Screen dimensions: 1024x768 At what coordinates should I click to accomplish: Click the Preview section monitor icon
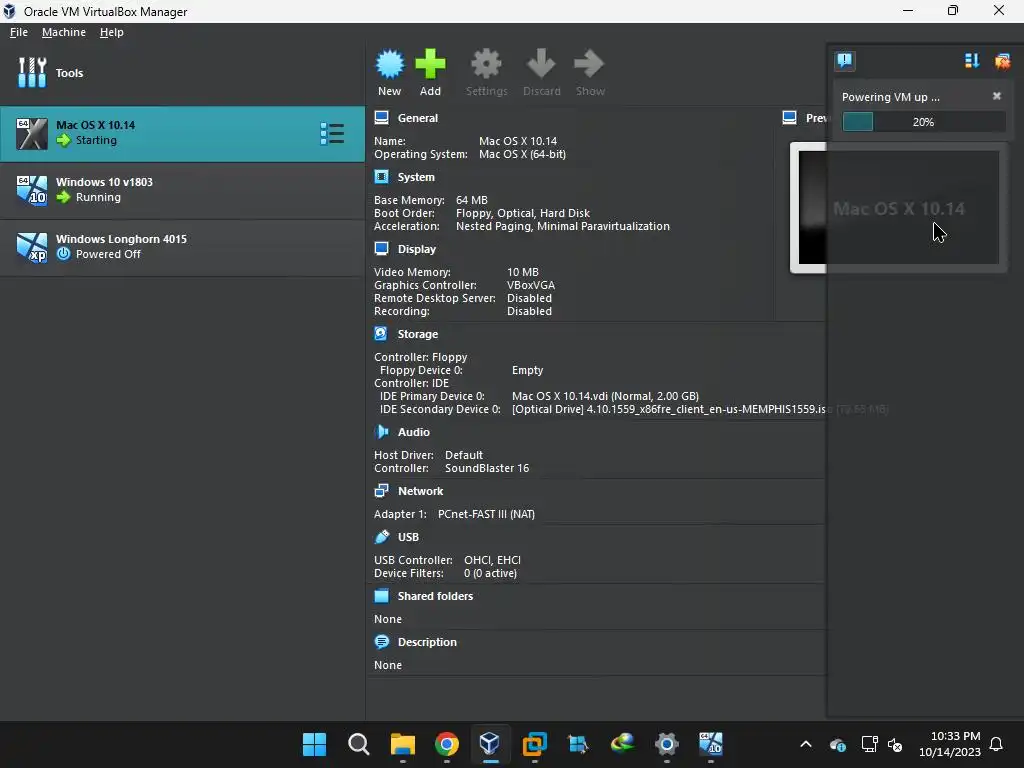coord(790,118)
